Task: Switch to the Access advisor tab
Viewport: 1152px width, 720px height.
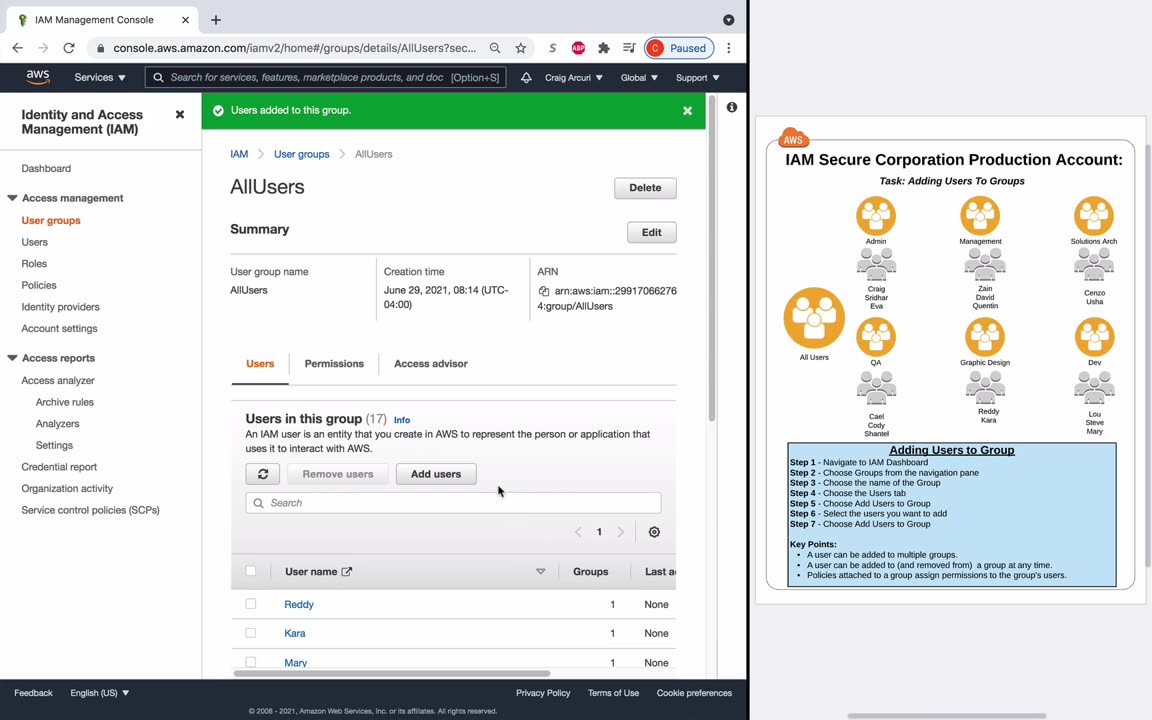Action: point(431,364)
